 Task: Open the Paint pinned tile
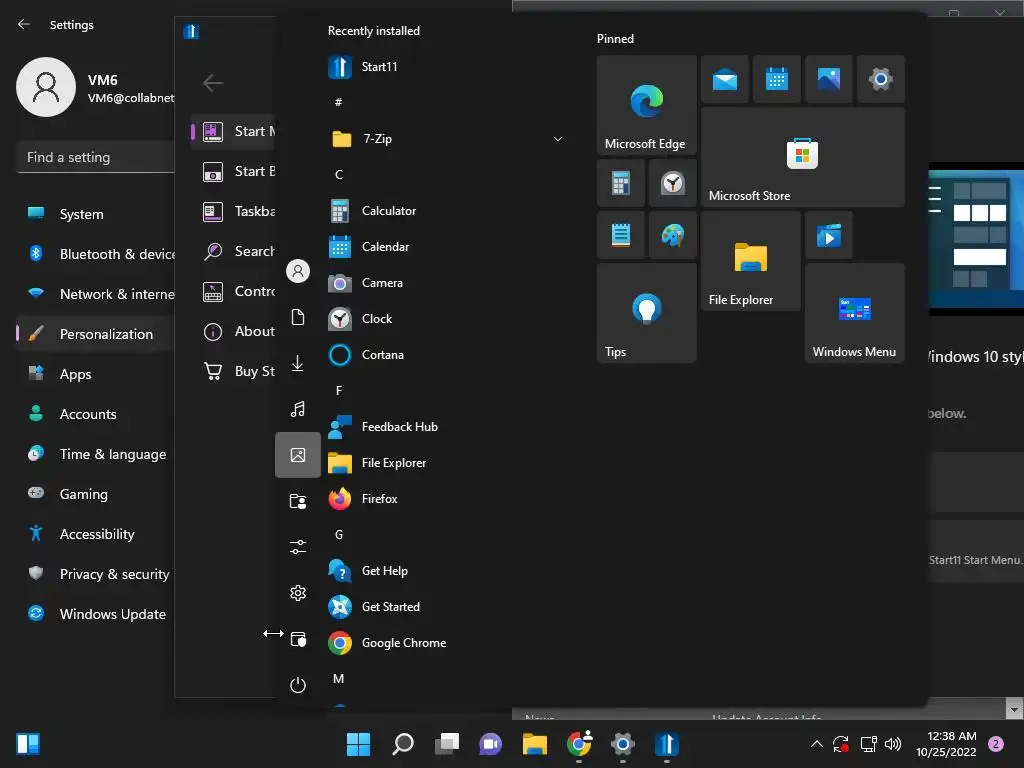pos(673,235)
